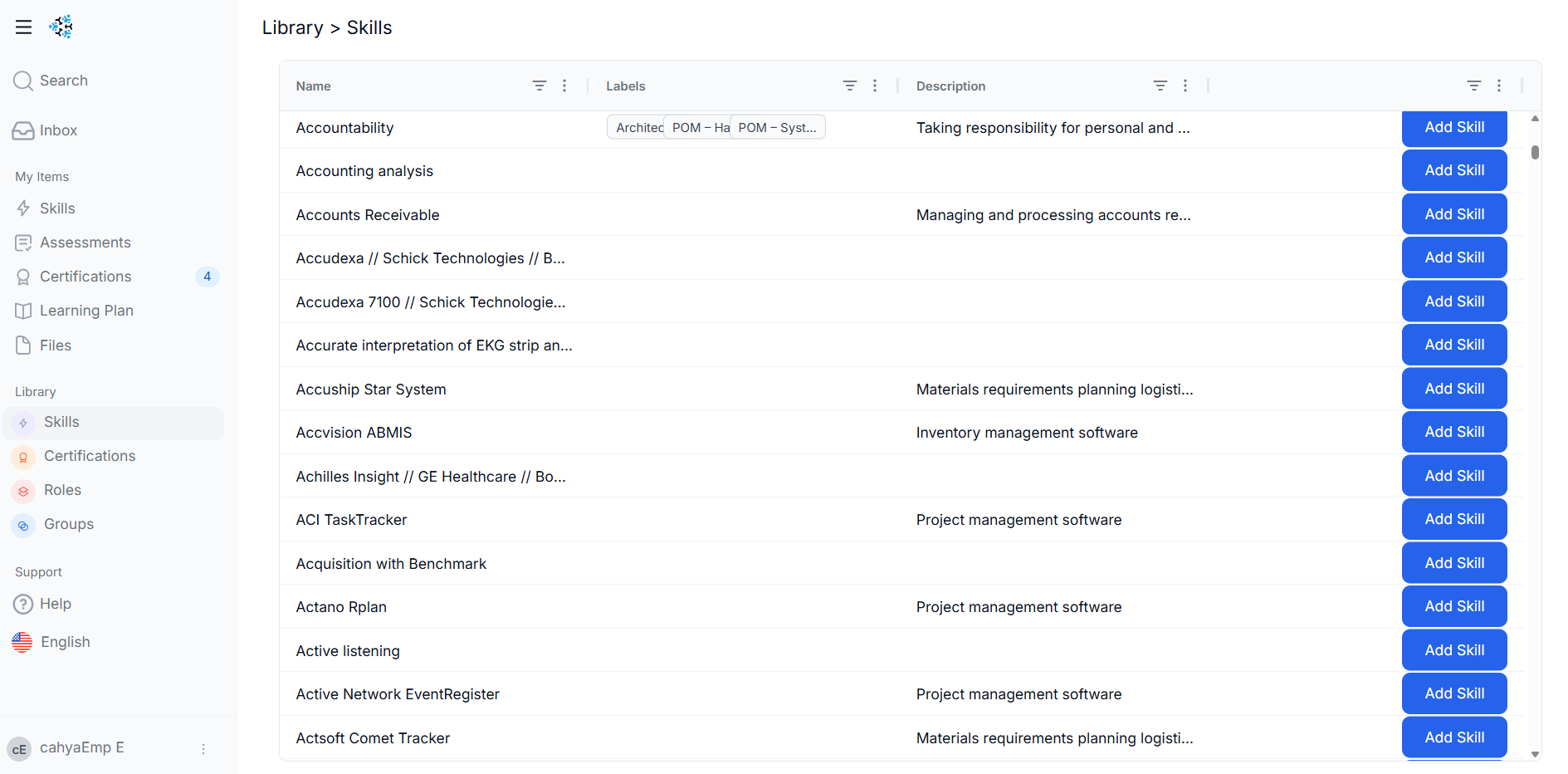Toggle the hamburger navigation menu
Screen dimensions: 1568x774
point(23,27)
